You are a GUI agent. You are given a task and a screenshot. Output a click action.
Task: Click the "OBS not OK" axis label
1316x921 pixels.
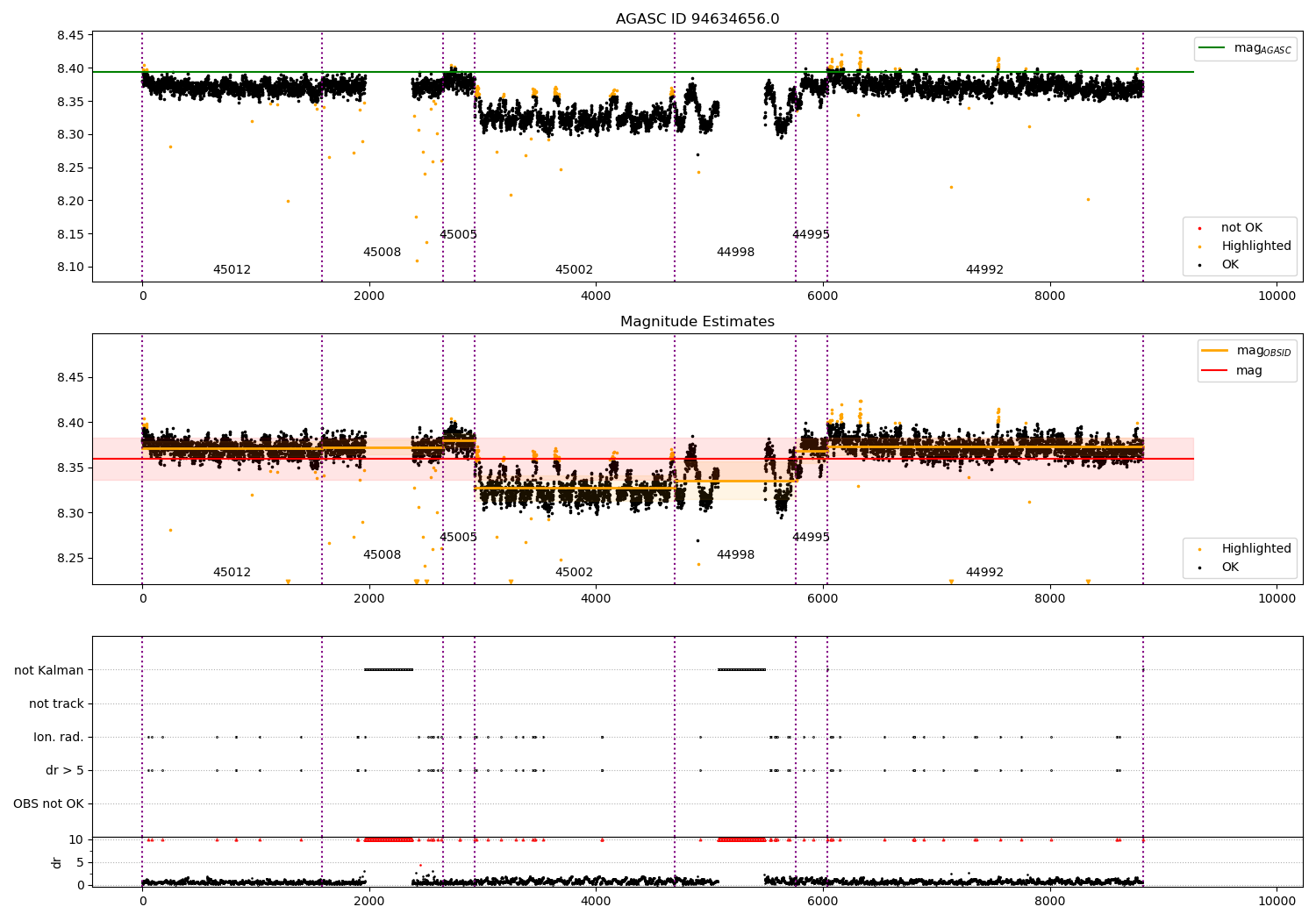tap(48, 803)
